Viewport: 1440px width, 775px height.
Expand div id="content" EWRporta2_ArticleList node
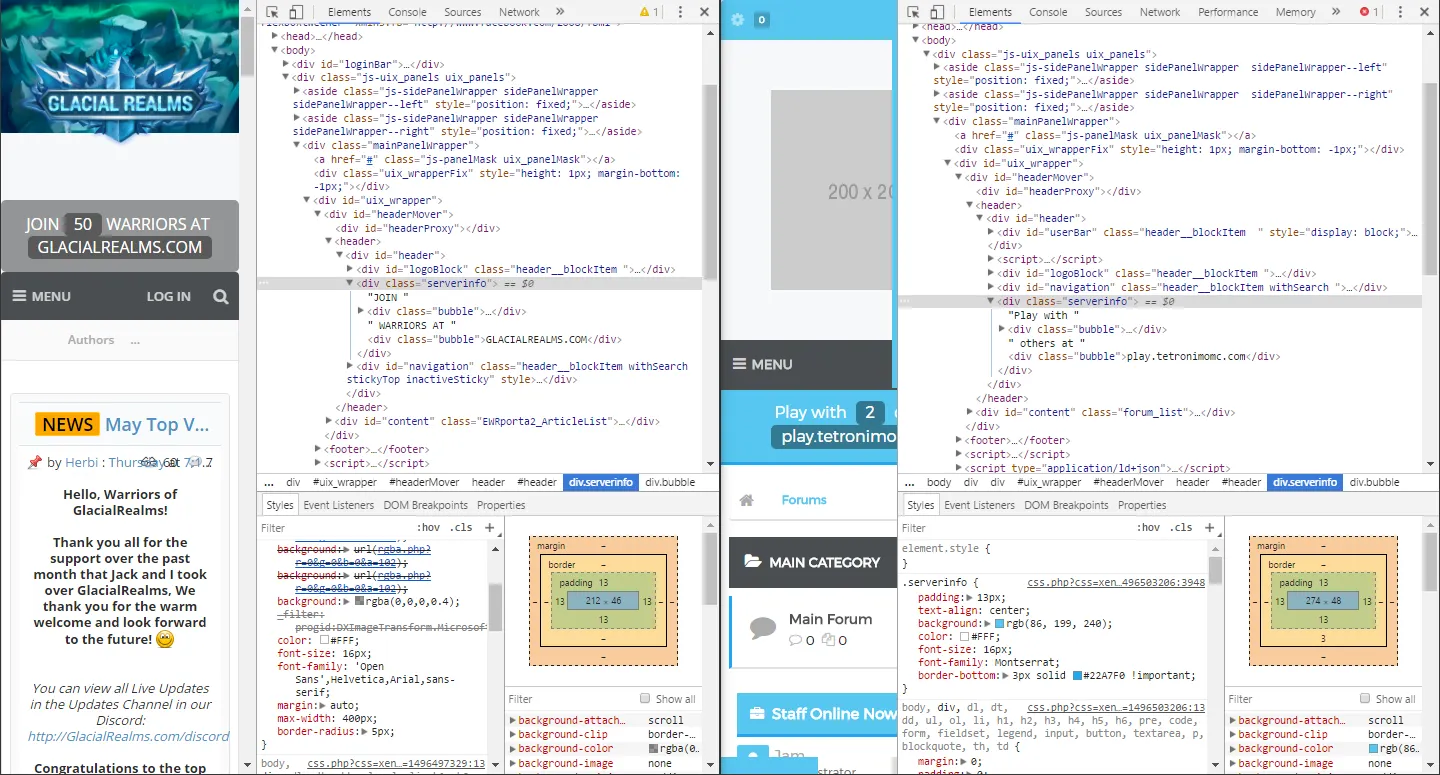coord(329,421)
